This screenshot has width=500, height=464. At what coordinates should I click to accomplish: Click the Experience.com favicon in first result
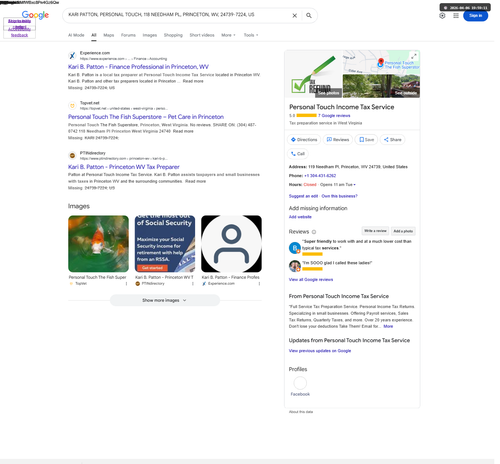point(72,56)
